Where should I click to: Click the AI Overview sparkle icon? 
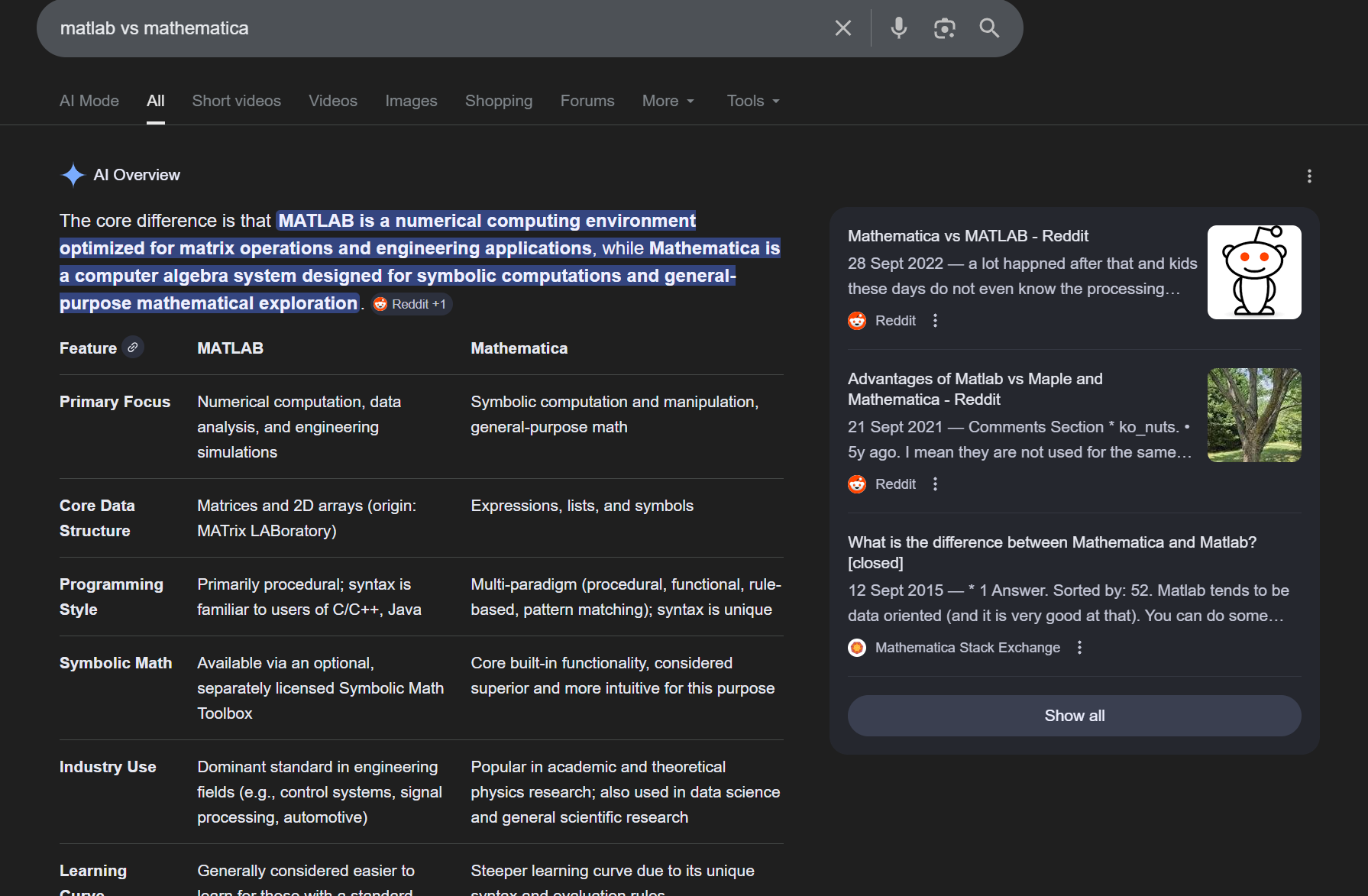[73, 175]
